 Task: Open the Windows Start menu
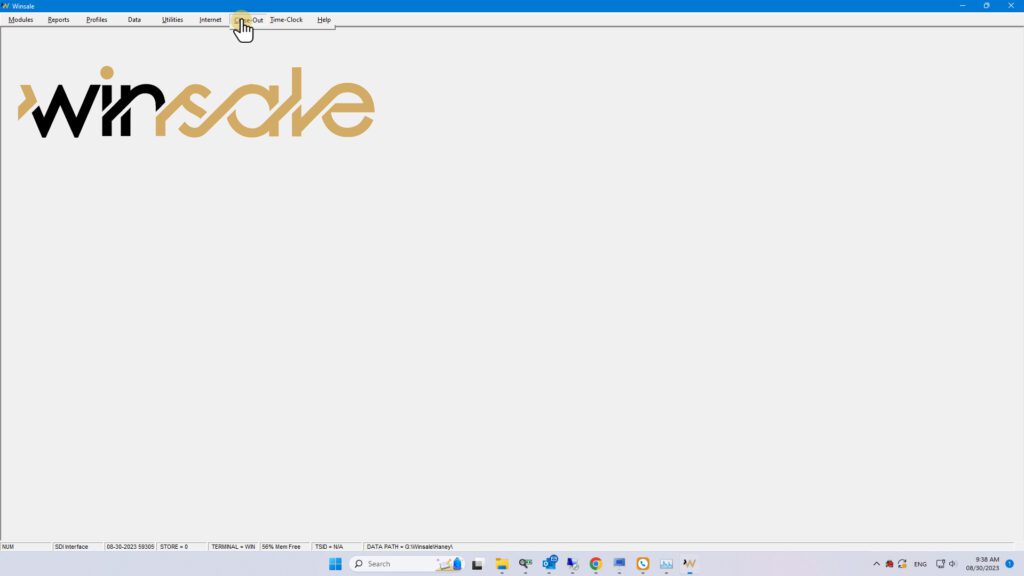[x=335, y=564]
